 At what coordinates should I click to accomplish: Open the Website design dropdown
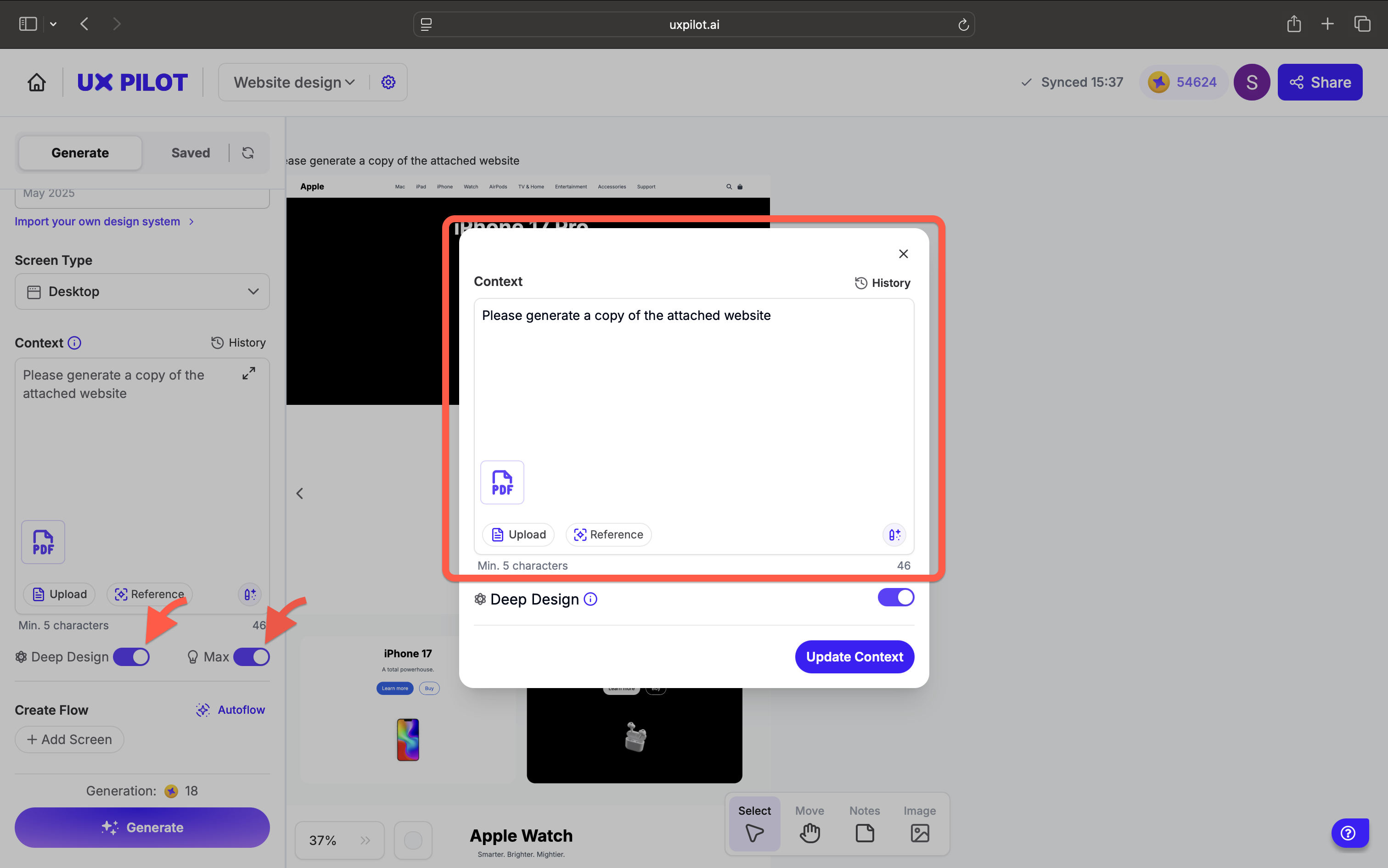(x=294, y=82)
